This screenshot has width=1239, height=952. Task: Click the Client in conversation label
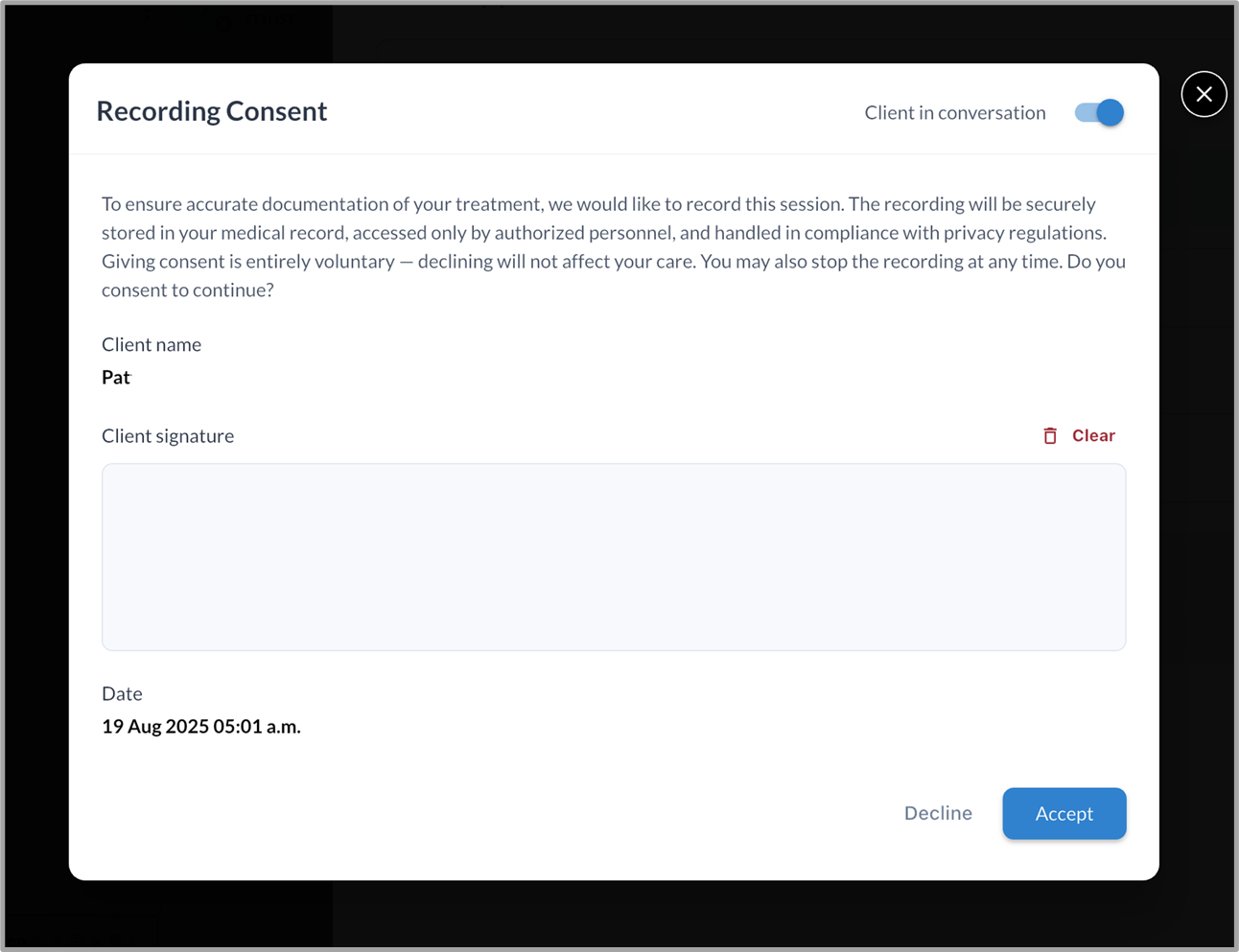tap(954, 113)
